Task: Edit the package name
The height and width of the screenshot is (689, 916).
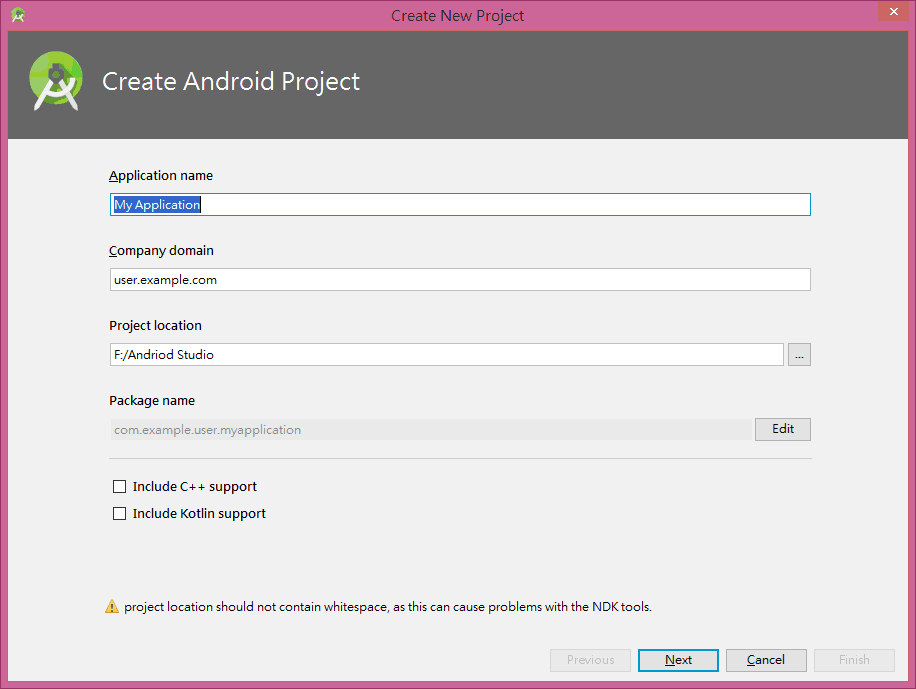Action: pyautogui.click(x=782, y=429)
